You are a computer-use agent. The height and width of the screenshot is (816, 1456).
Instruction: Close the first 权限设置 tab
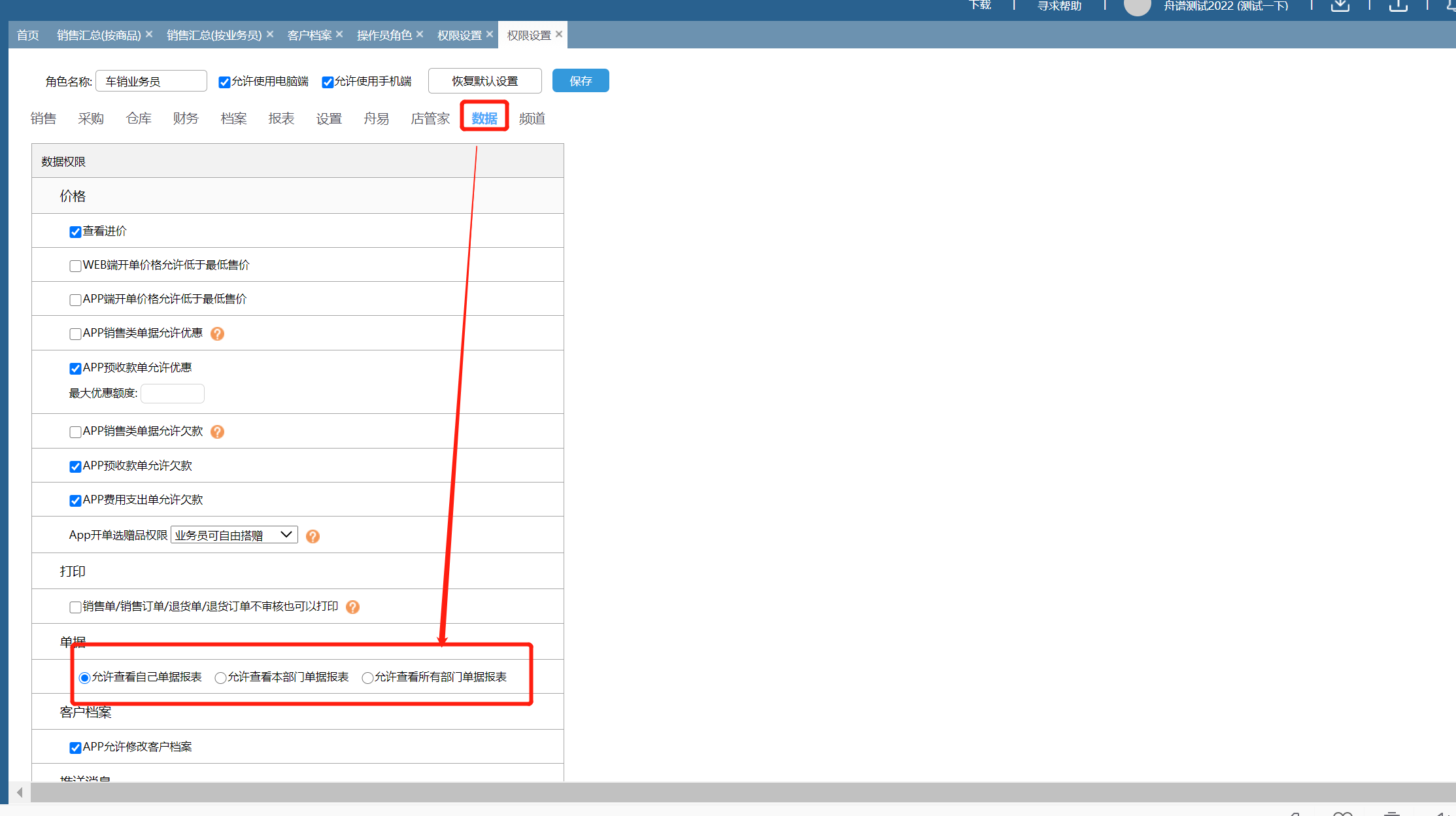tap(490, 34)
